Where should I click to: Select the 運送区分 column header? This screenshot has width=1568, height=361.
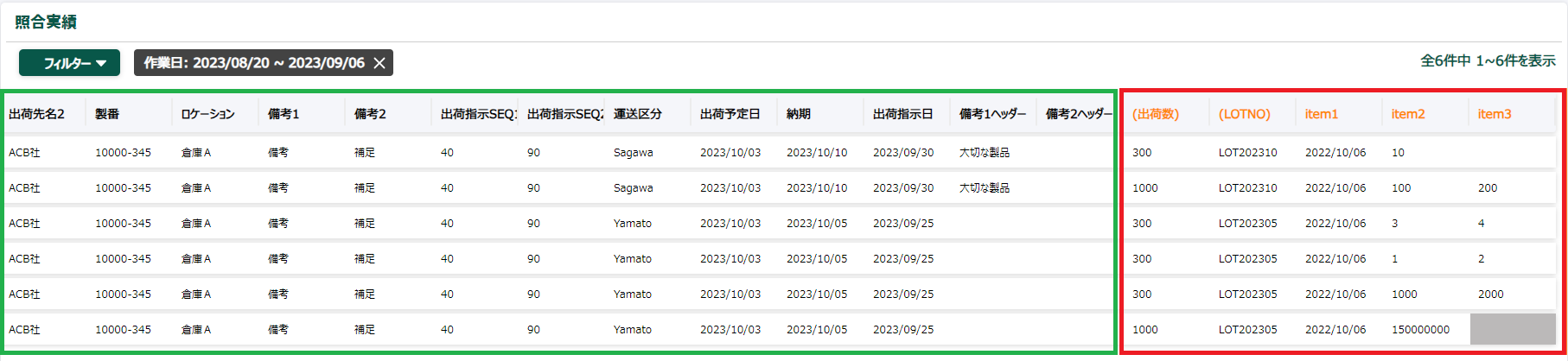[638, 114]
